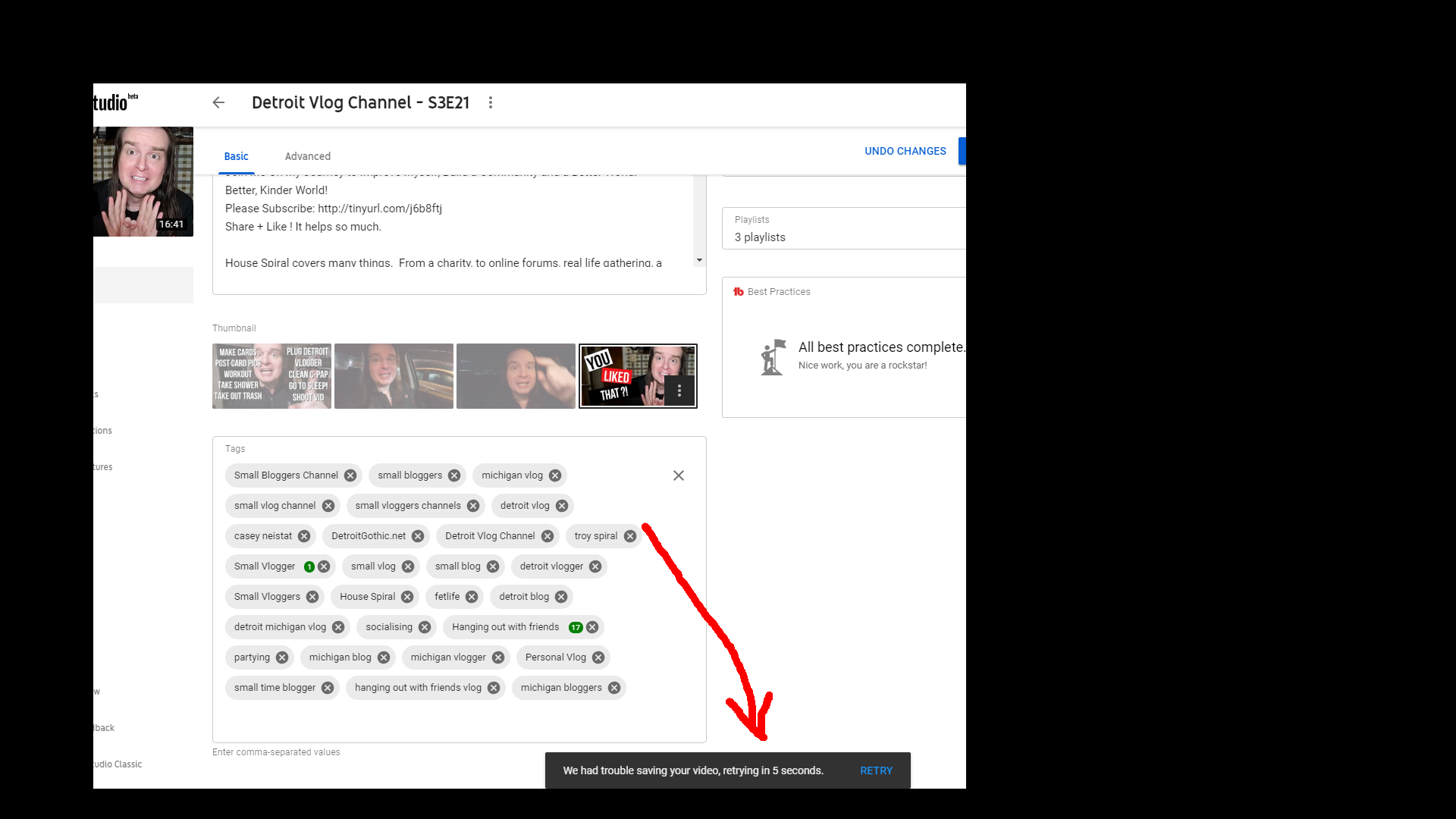Click the green 17 rank badge
The image size is (1456, 819).
[576, 627]
